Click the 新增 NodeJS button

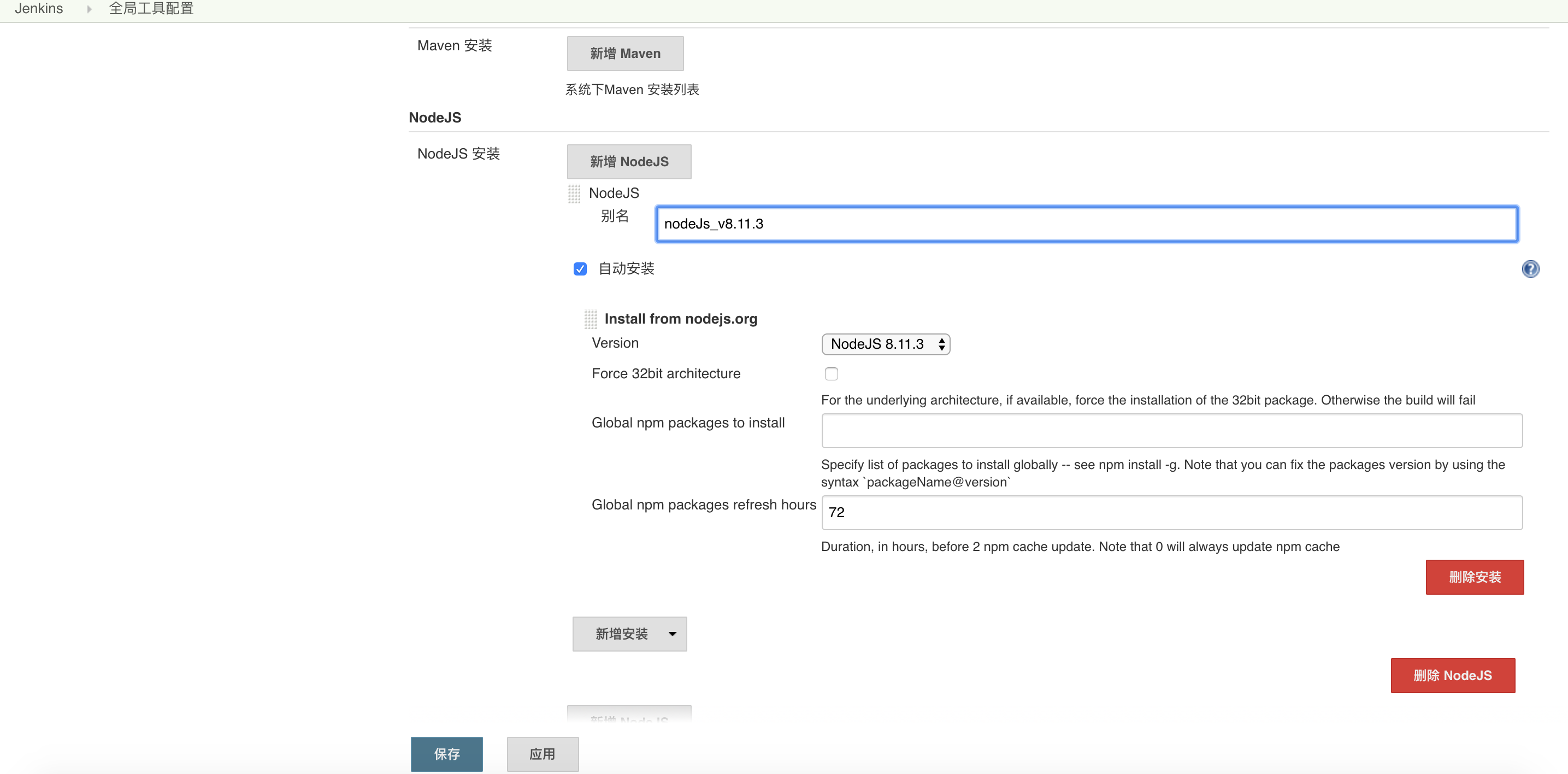pos(629,161)
